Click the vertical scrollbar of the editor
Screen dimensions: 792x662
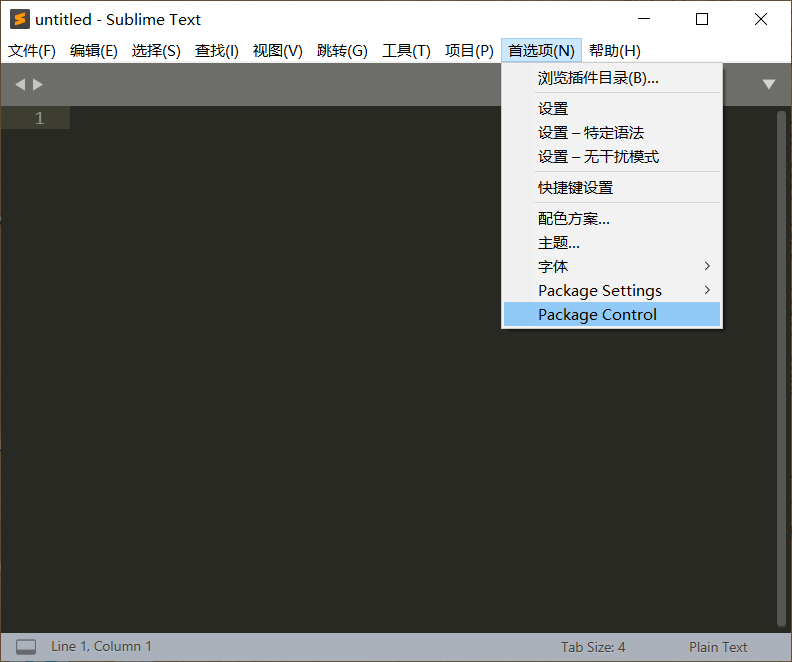781,369
